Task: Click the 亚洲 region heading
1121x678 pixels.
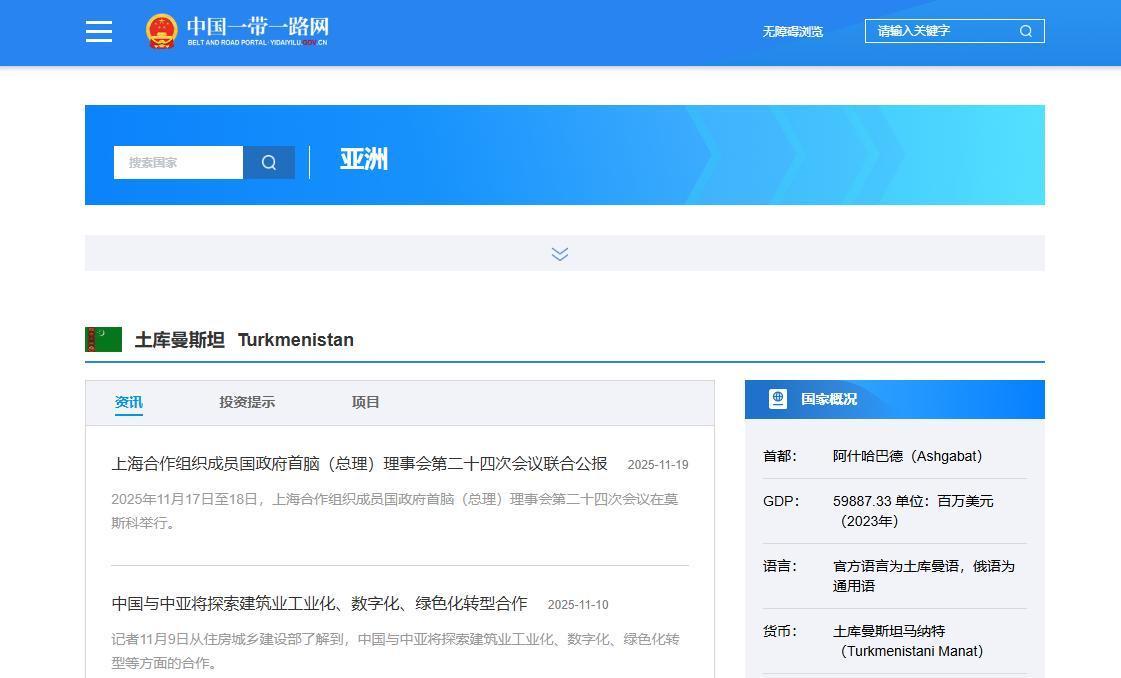Action: (x=364, y=160)
